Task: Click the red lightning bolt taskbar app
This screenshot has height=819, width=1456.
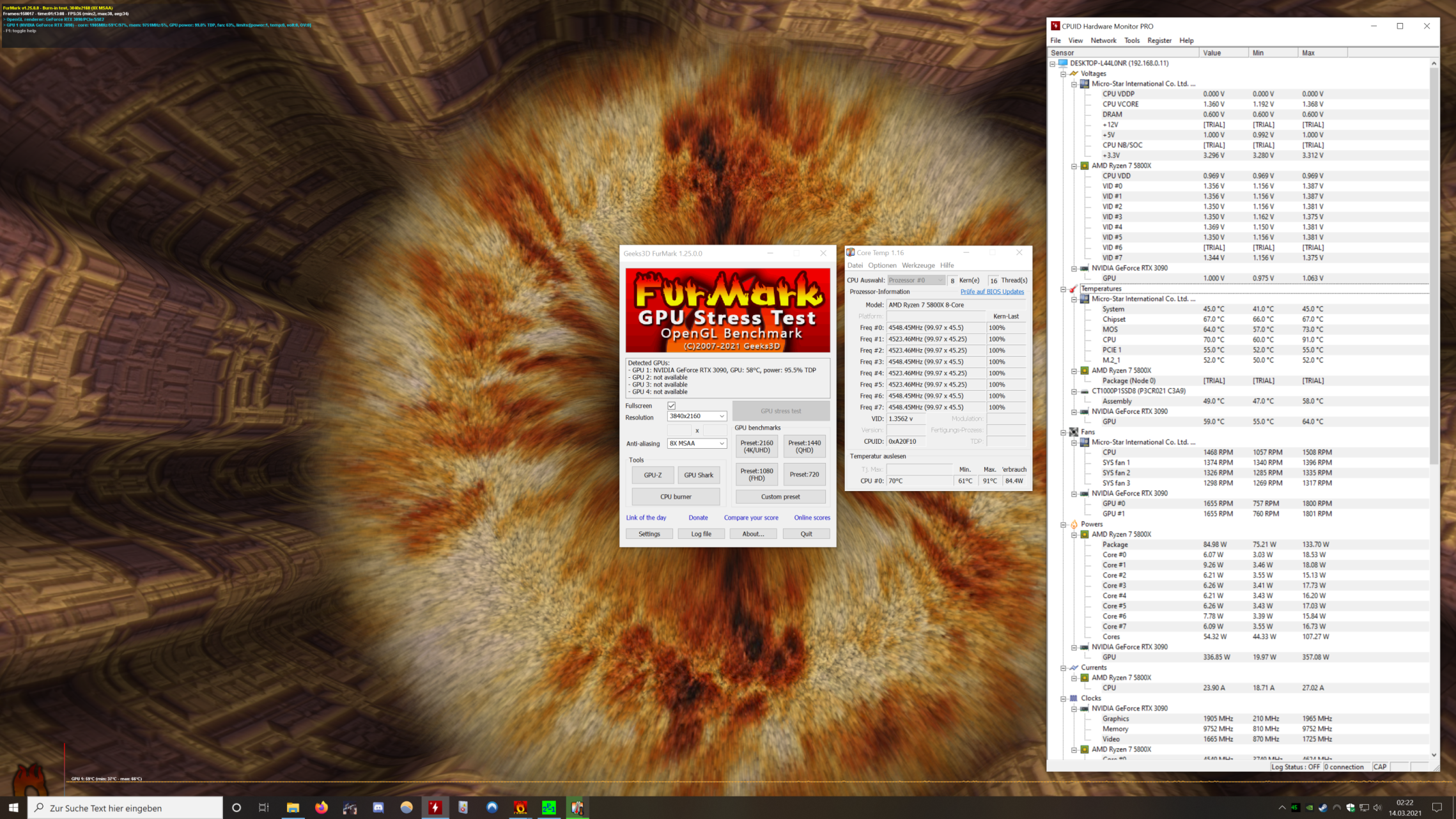Action: (x=435, y=807)
